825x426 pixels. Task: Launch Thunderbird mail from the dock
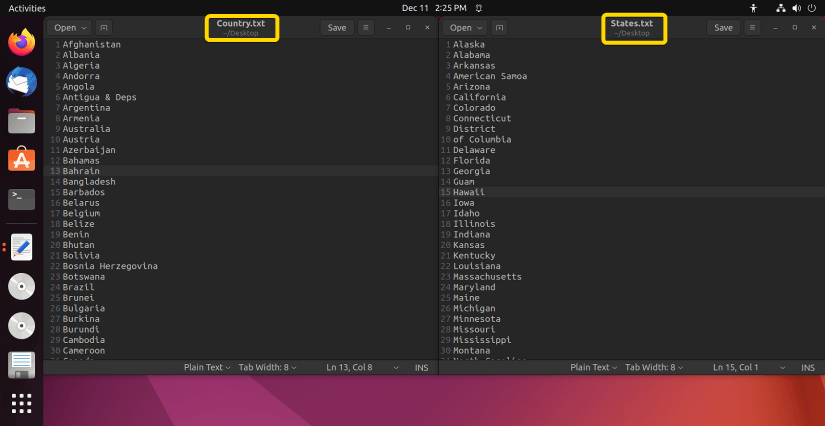(x=22, y=82)
